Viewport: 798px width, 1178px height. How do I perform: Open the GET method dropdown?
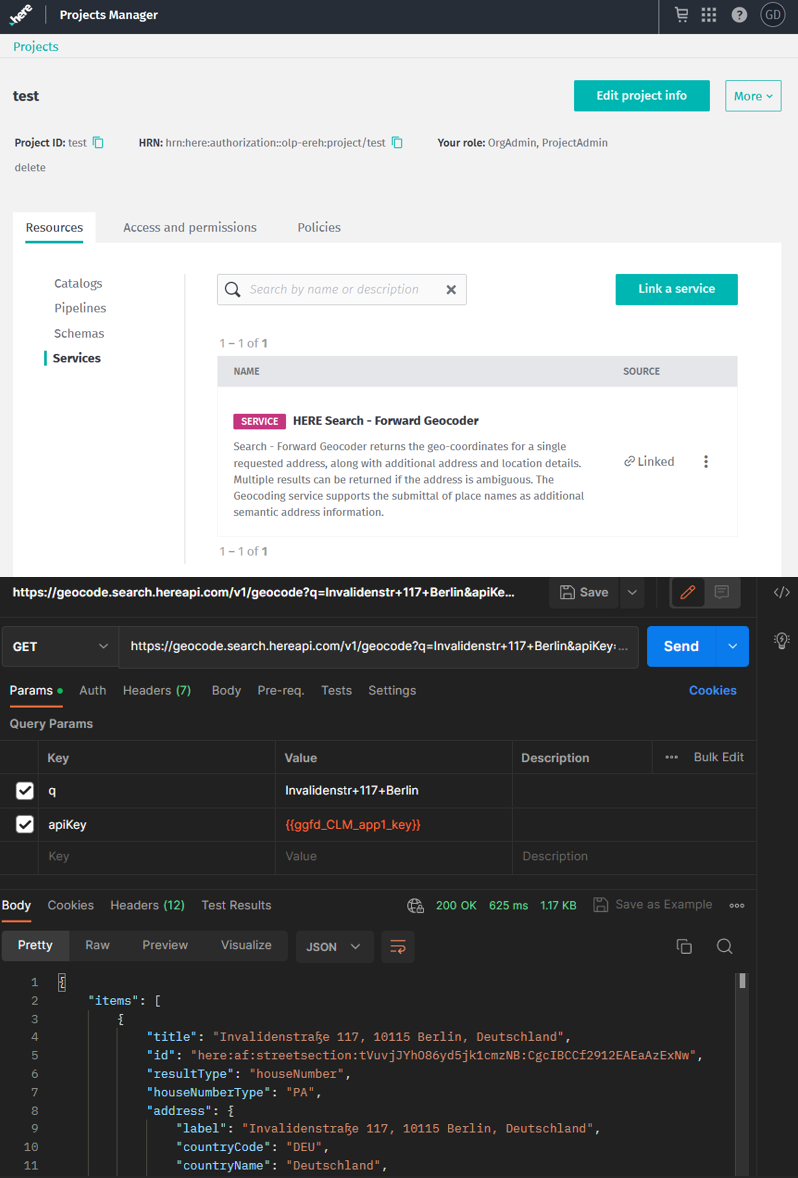point(60,647)
